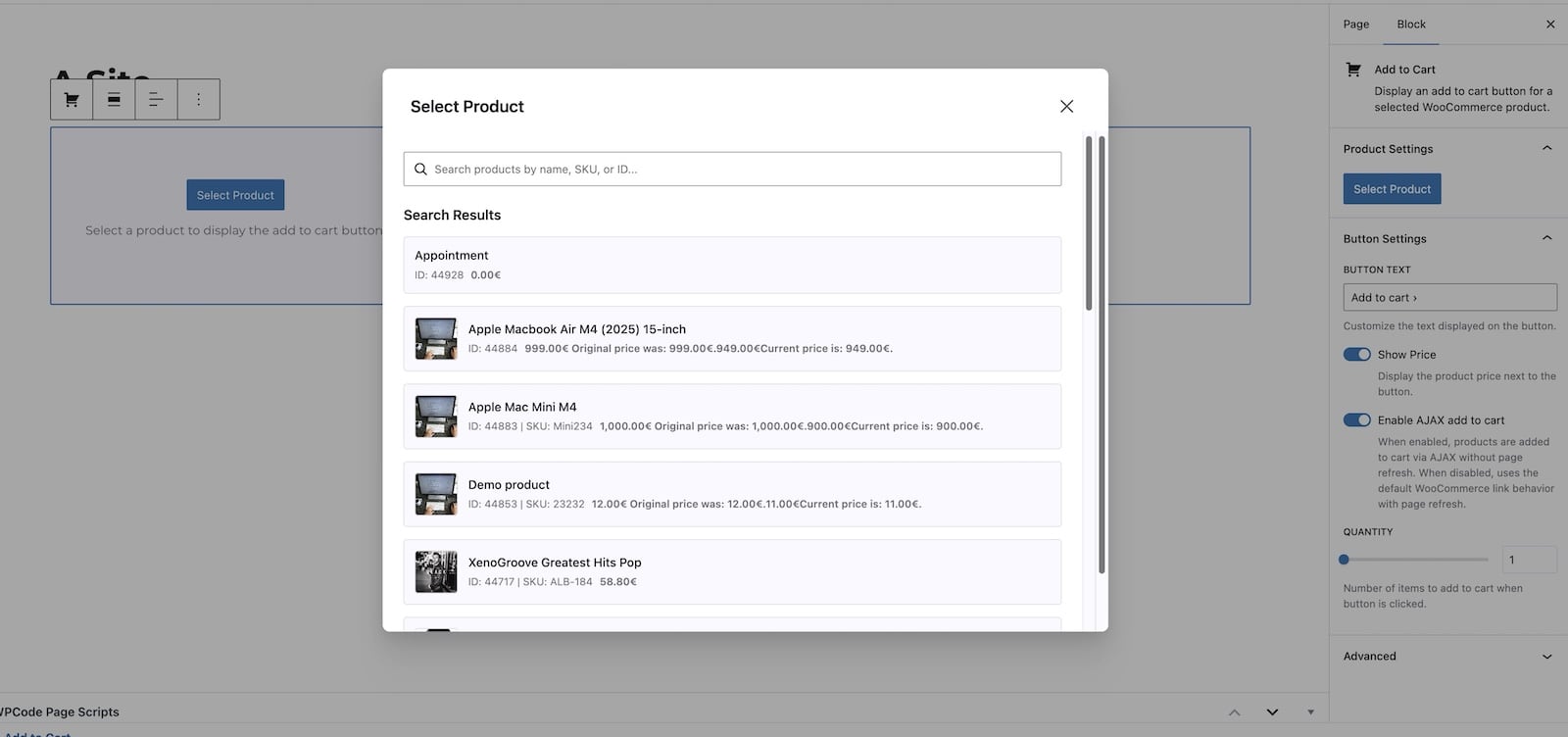
Task: Switch to the Block tab
Action: (1411, 24)
